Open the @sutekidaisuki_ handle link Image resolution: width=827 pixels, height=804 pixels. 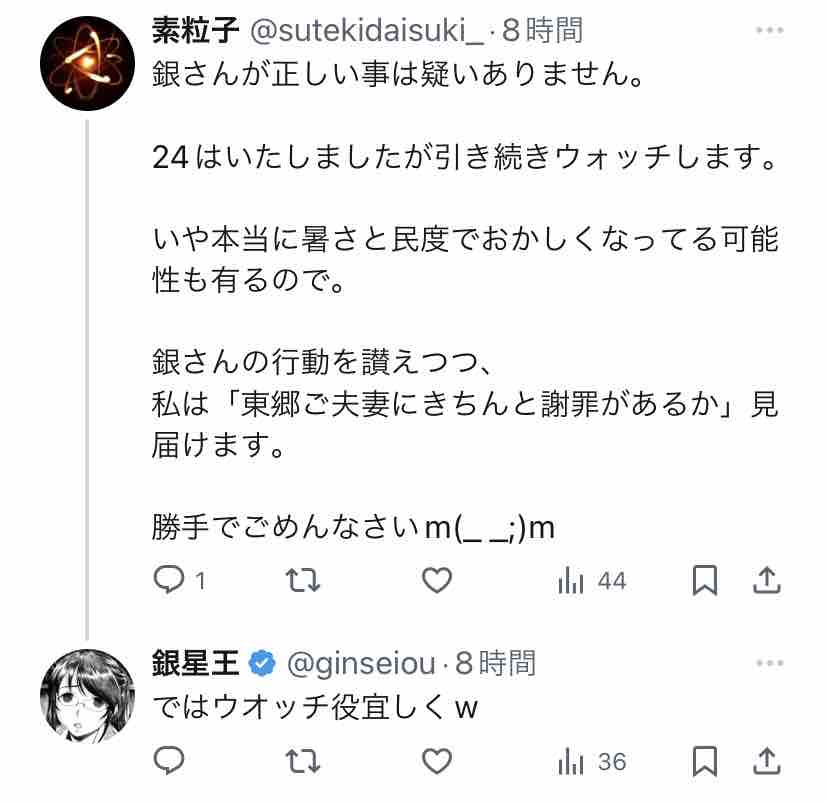tap(365, 31)
